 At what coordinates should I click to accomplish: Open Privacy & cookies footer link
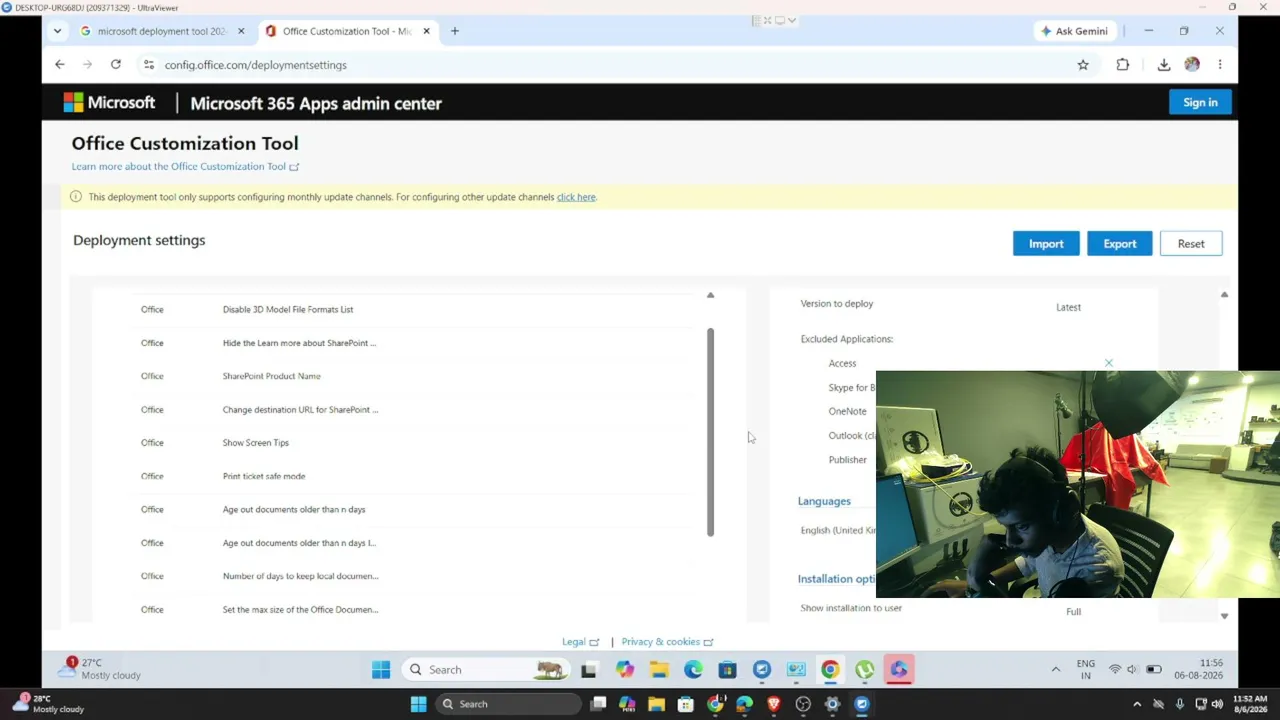click(667, 642)
